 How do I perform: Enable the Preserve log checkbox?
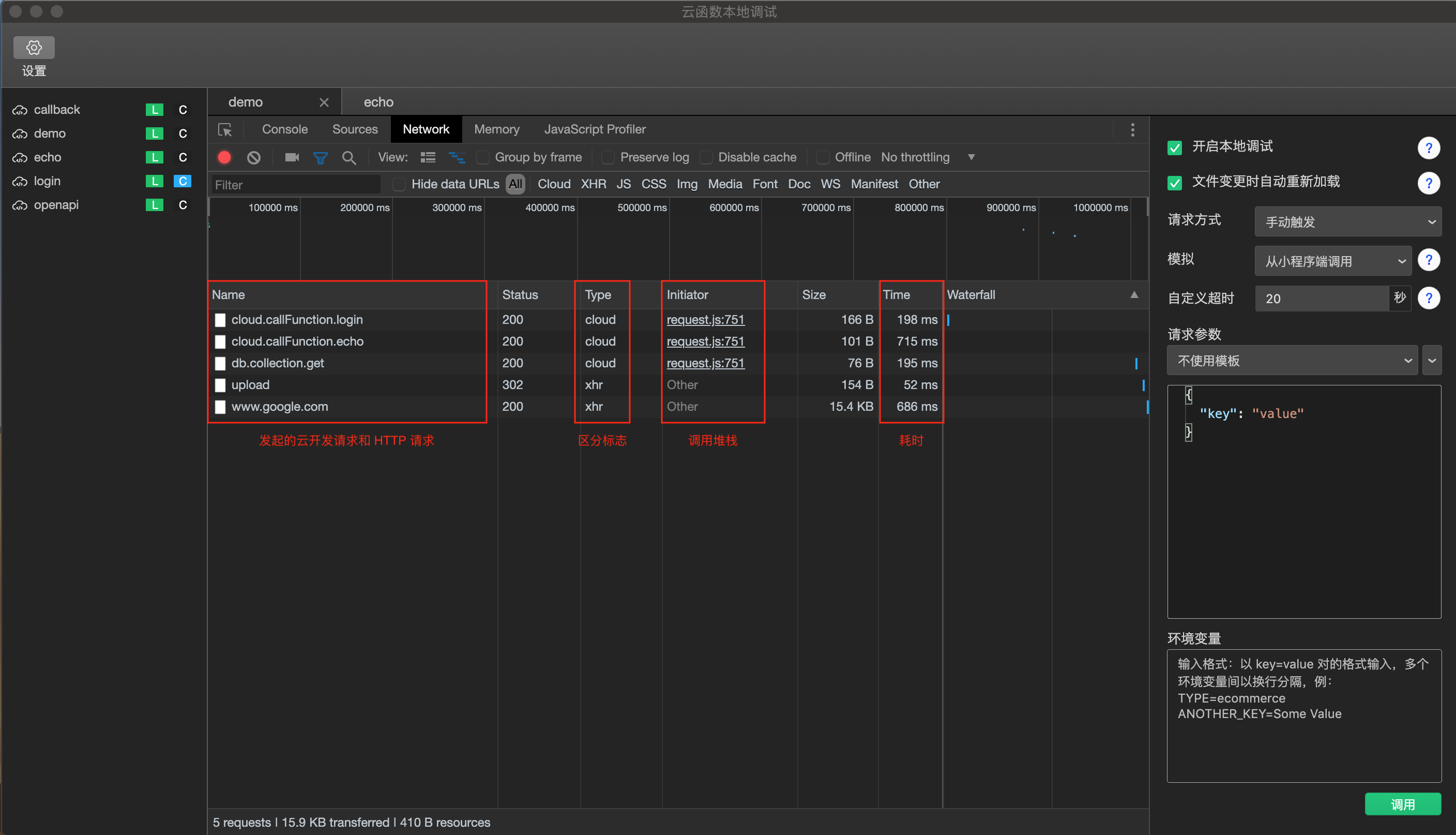608,157
